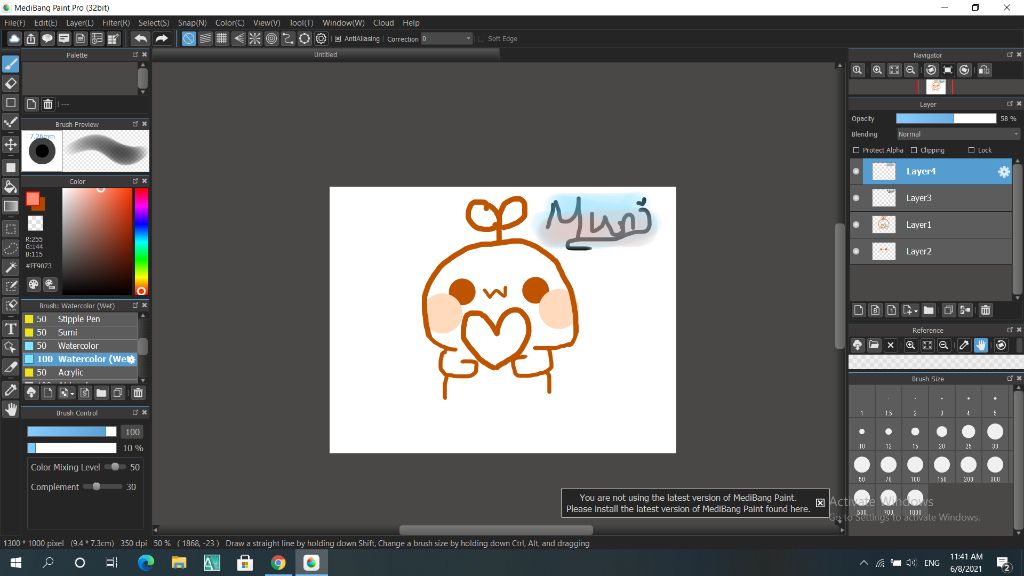
Task: Adjust the layer Opacity slider
Action: coord(946,118)
